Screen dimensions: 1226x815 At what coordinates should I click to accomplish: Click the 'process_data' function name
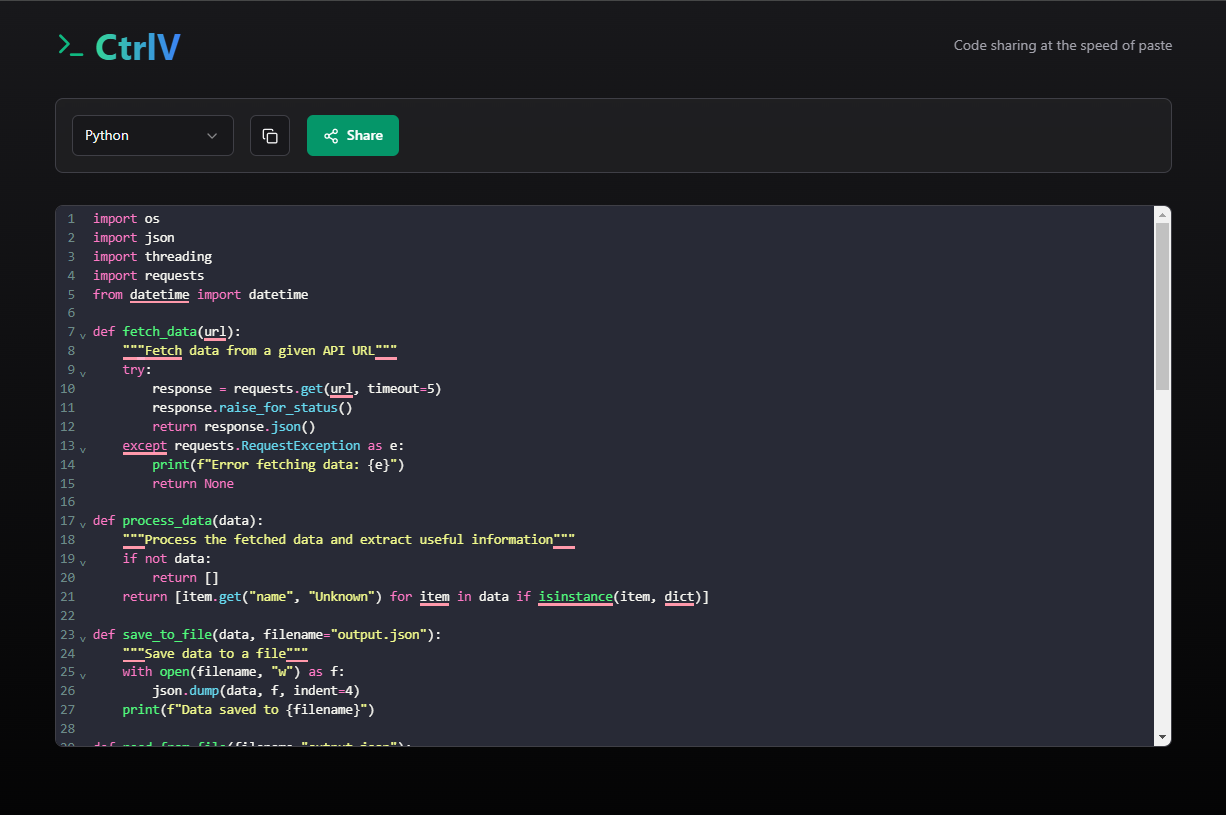pyautogui.click(x=167, y=521)
